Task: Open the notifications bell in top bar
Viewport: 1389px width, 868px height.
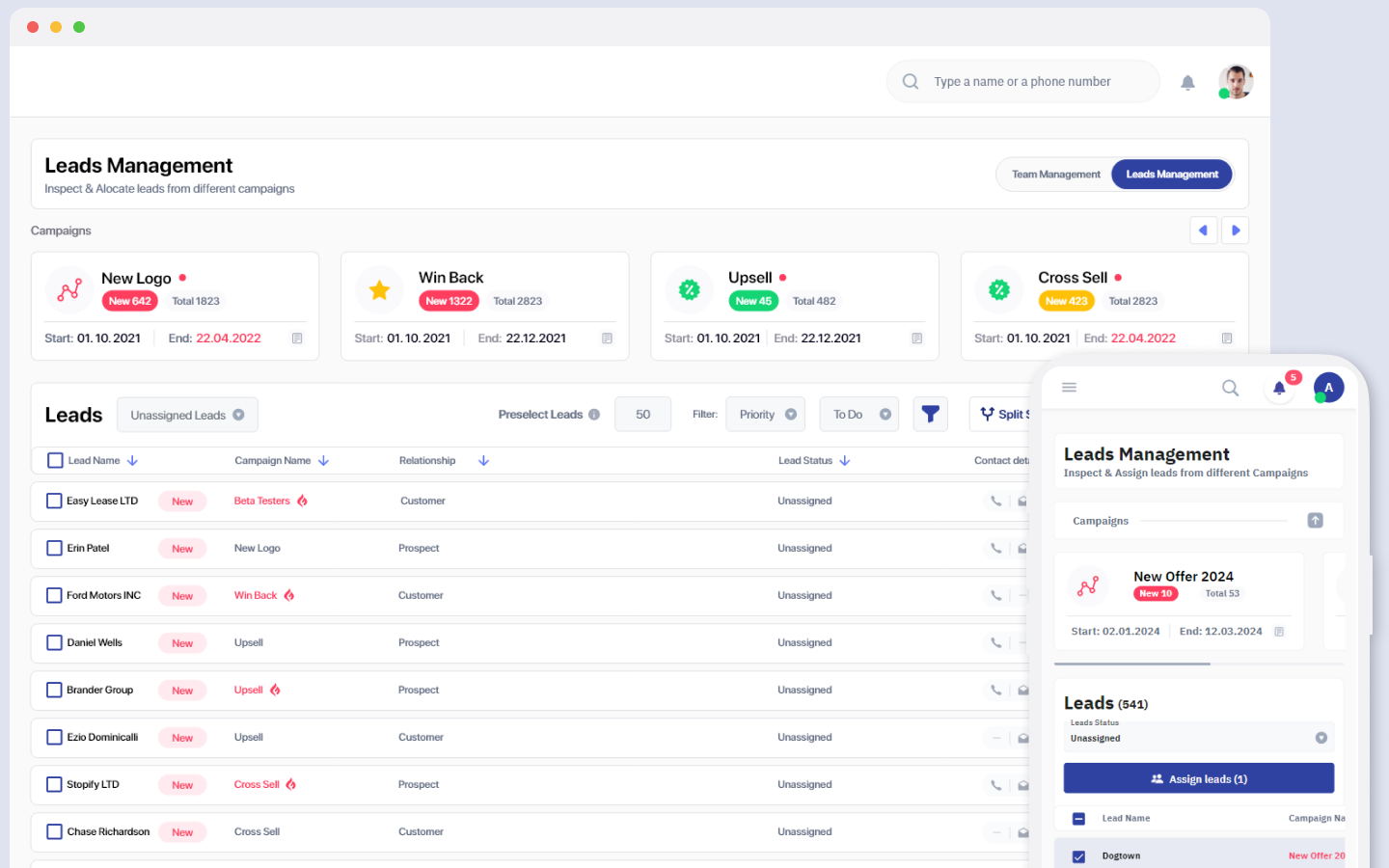Action: click(1187, 83)
